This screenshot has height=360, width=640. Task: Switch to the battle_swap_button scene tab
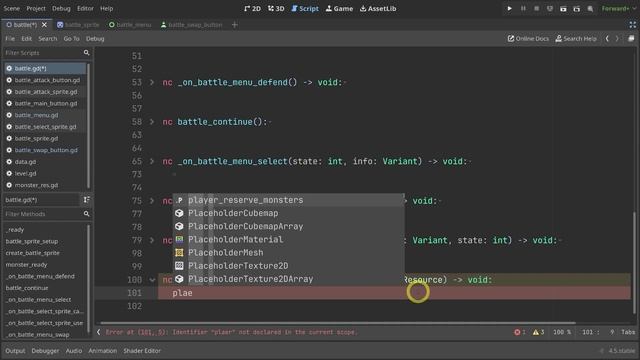pos(191,25)
